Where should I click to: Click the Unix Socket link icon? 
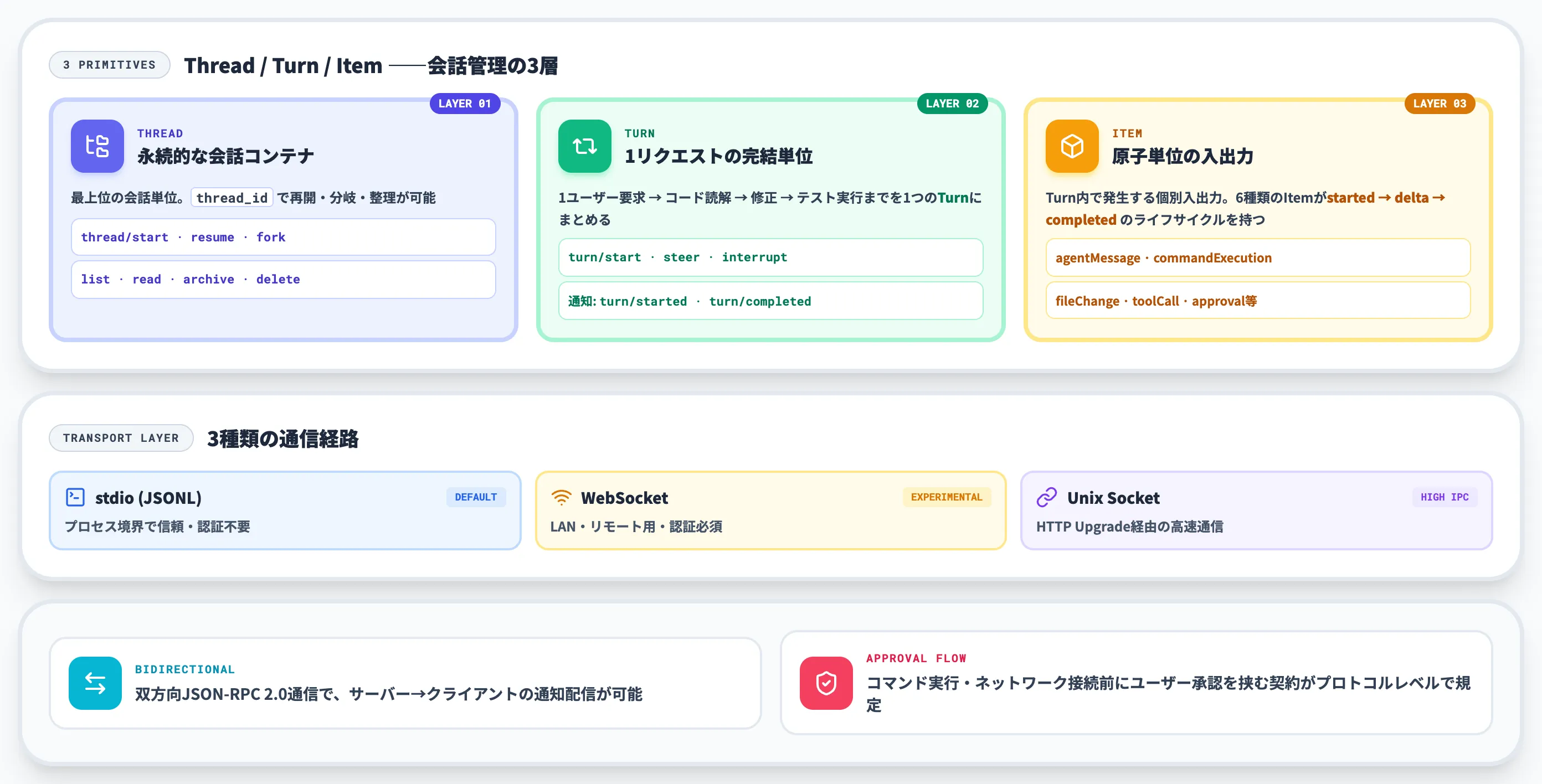tap(1046, 497)
